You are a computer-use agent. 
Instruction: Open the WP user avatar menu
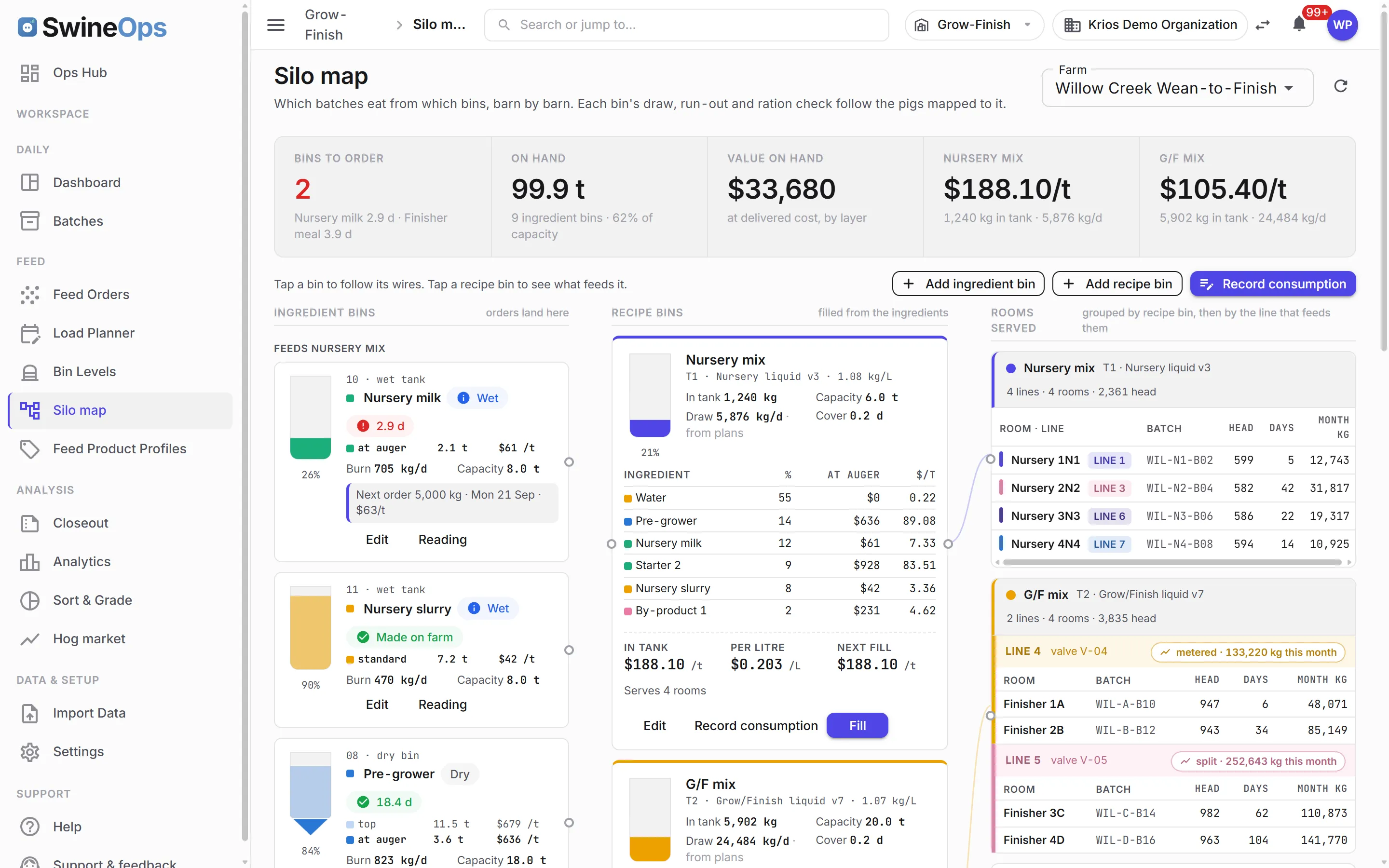(1342, 25)
